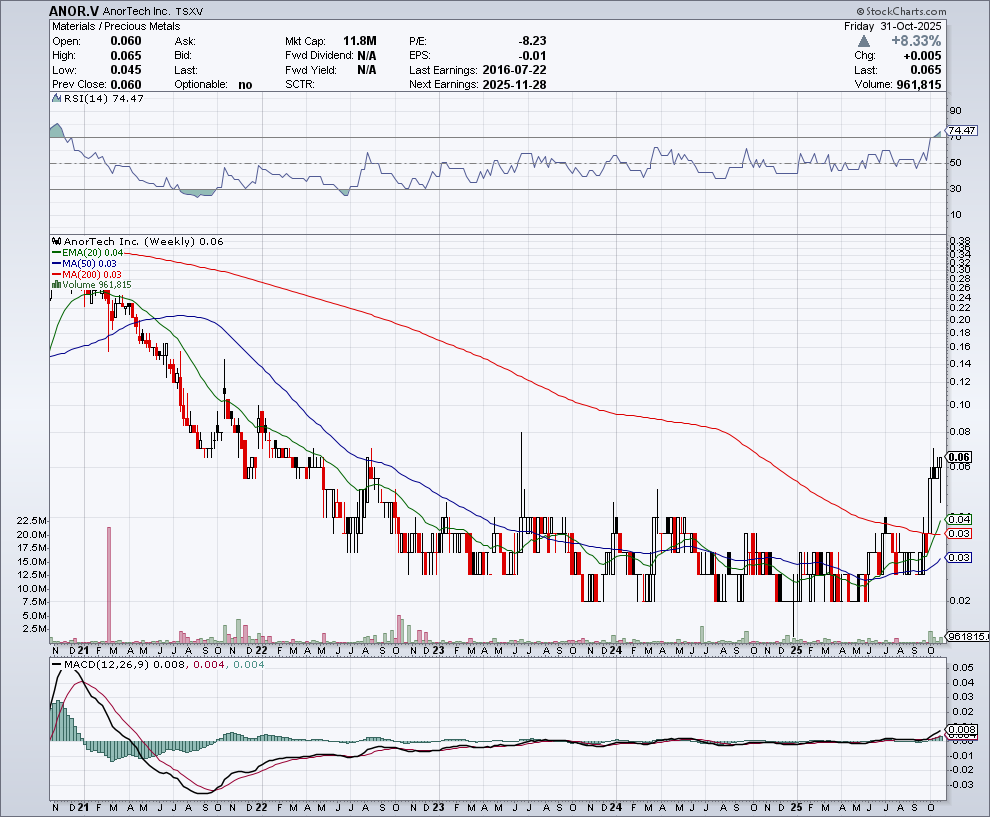
Task: Click Next Earnings date 2025-11-28
Action: click(514, 85)
